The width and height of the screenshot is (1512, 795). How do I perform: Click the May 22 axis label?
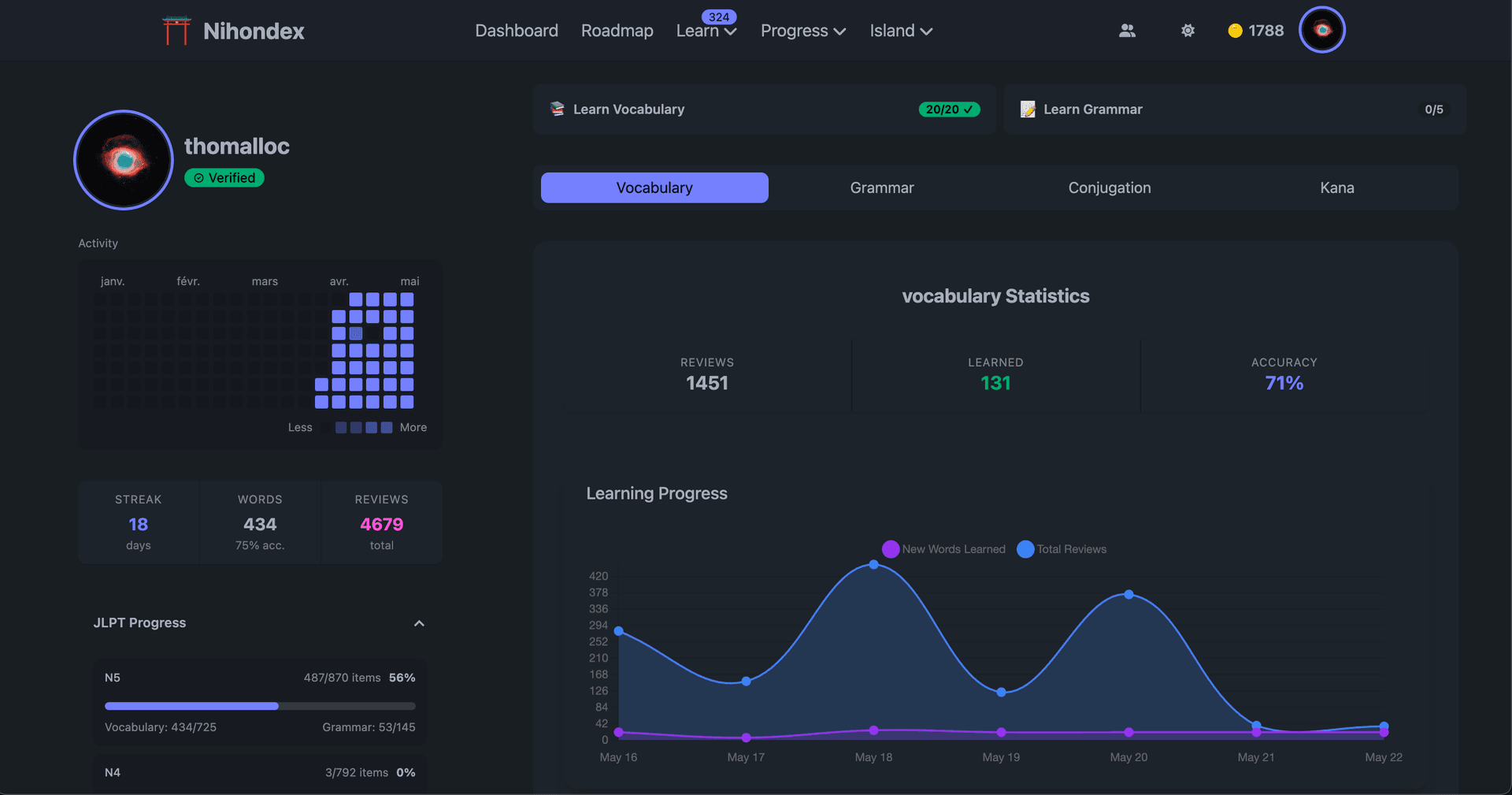click(1384, 757)
